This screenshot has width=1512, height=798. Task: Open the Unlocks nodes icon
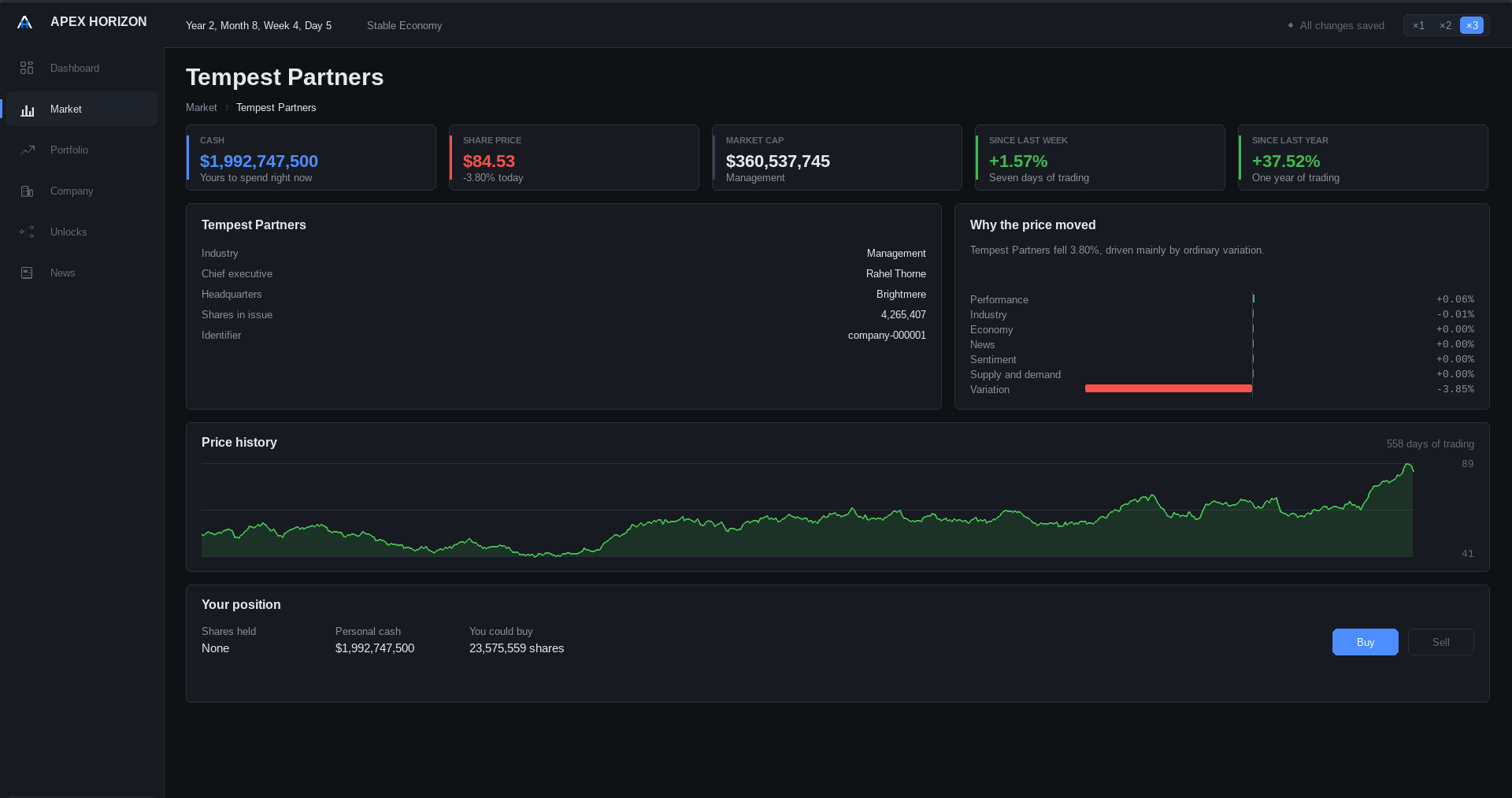click(27, 232)
